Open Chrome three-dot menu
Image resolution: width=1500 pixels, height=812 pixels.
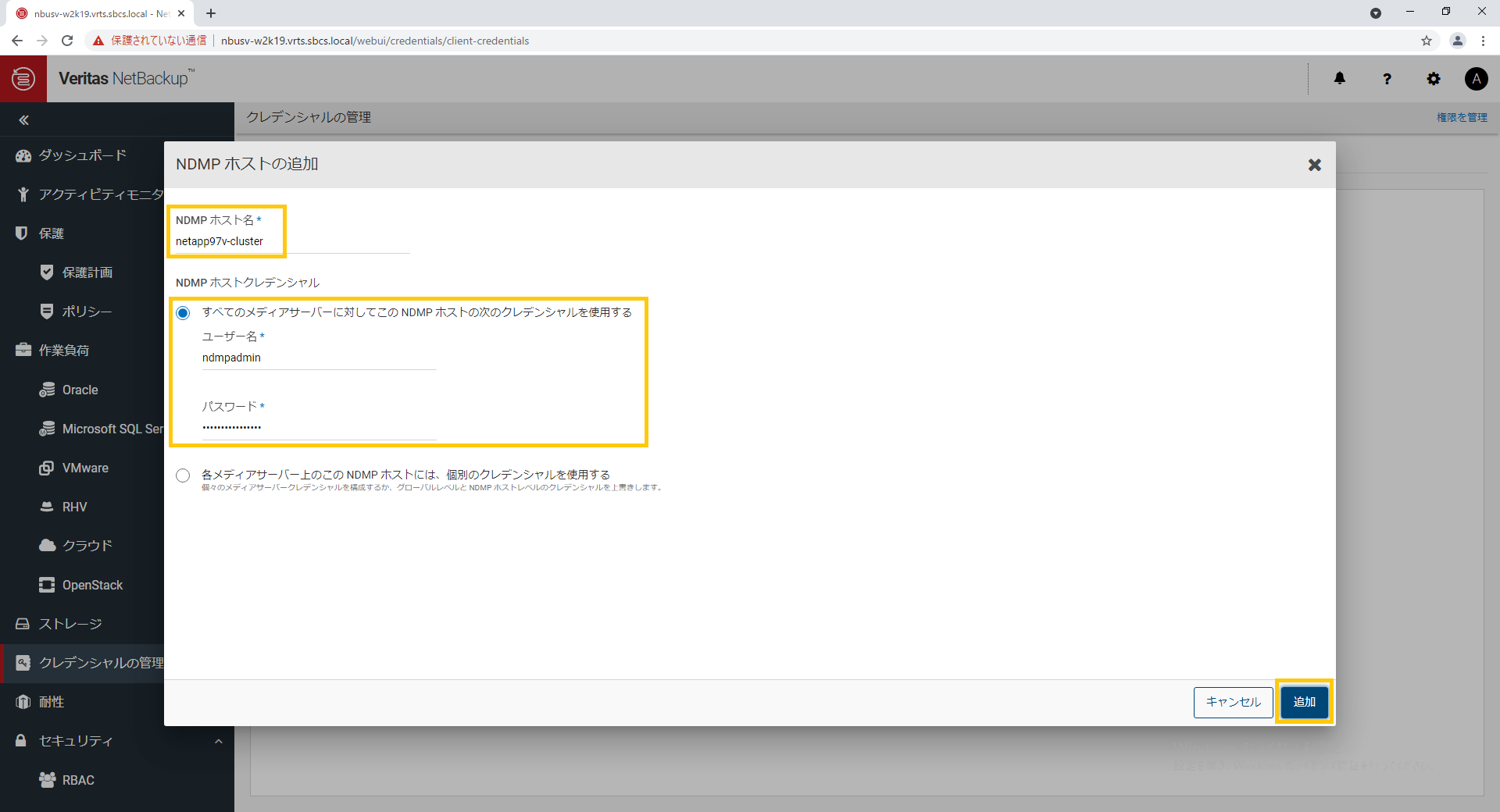(1483, 41)
